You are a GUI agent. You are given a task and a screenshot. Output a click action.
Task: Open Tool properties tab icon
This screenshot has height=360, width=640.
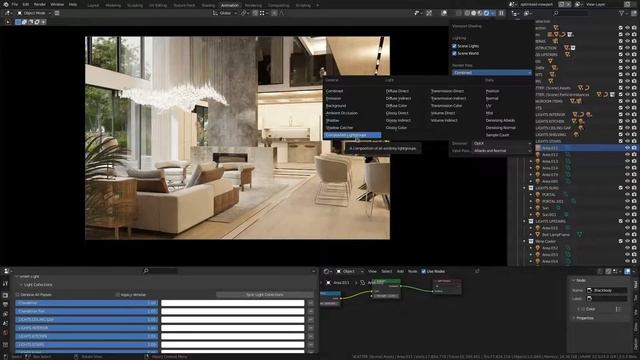click(x=5, y=284)
